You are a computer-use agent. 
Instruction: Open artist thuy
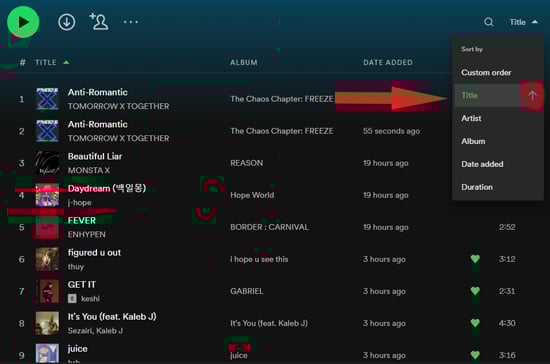(76, 267)
